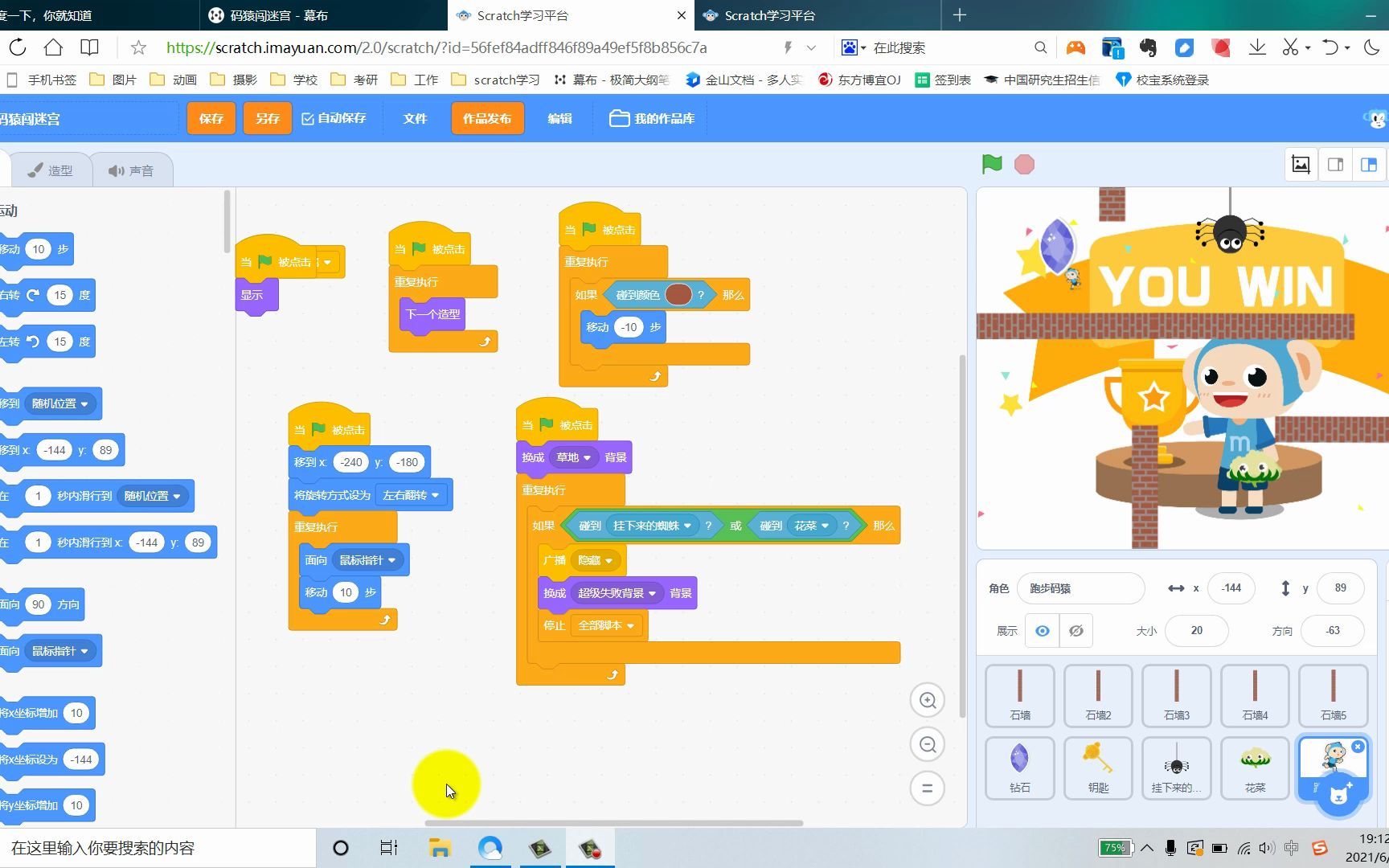Open the 隐藏 broadcast dropdown
1389x868 pixels.
coord(595,560)
